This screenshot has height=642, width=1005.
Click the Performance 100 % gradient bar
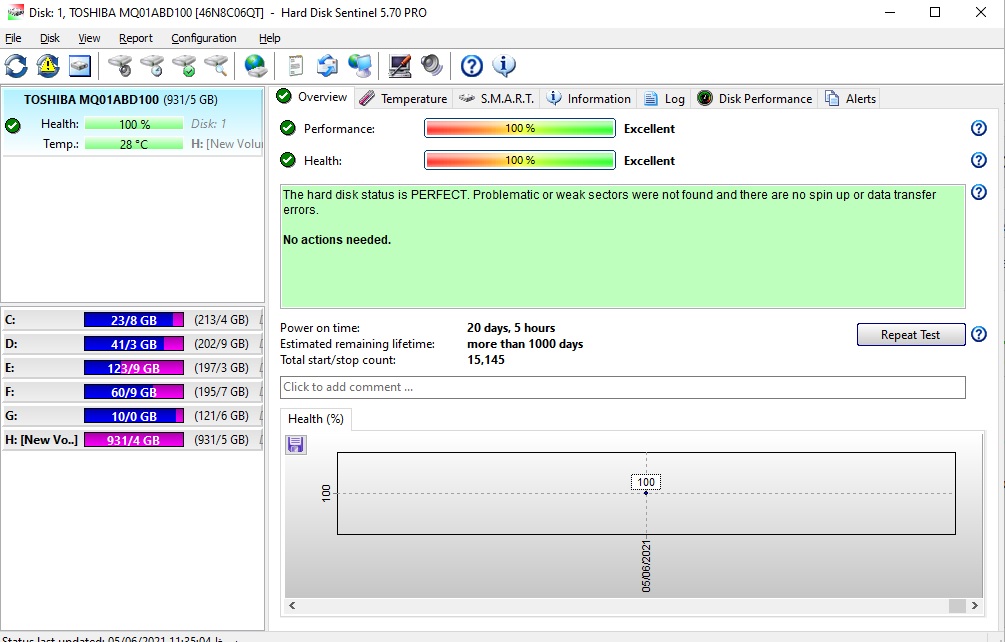520,128
